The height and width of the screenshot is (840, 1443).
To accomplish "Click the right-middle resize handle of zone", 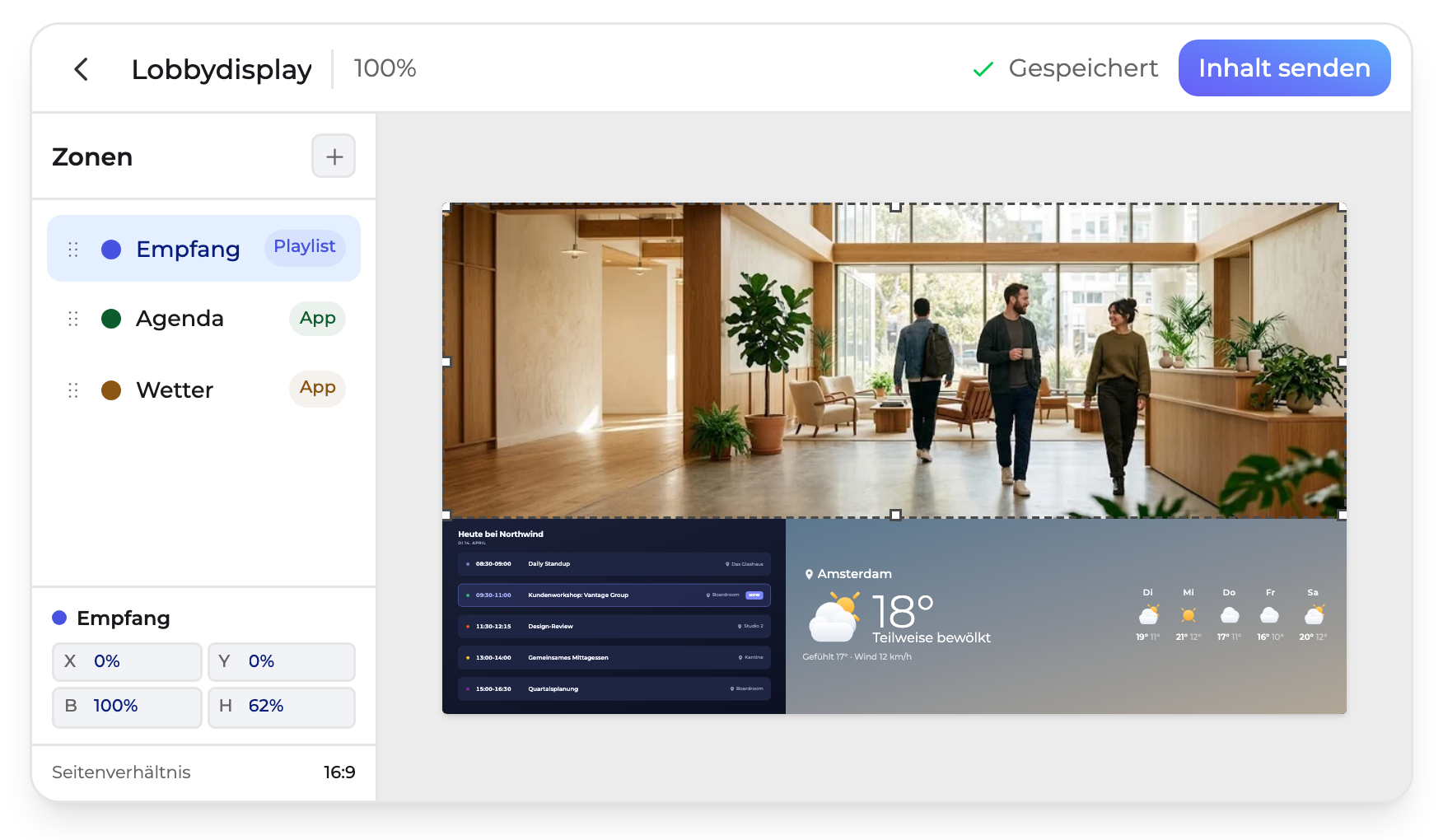I will [1343, 362].
